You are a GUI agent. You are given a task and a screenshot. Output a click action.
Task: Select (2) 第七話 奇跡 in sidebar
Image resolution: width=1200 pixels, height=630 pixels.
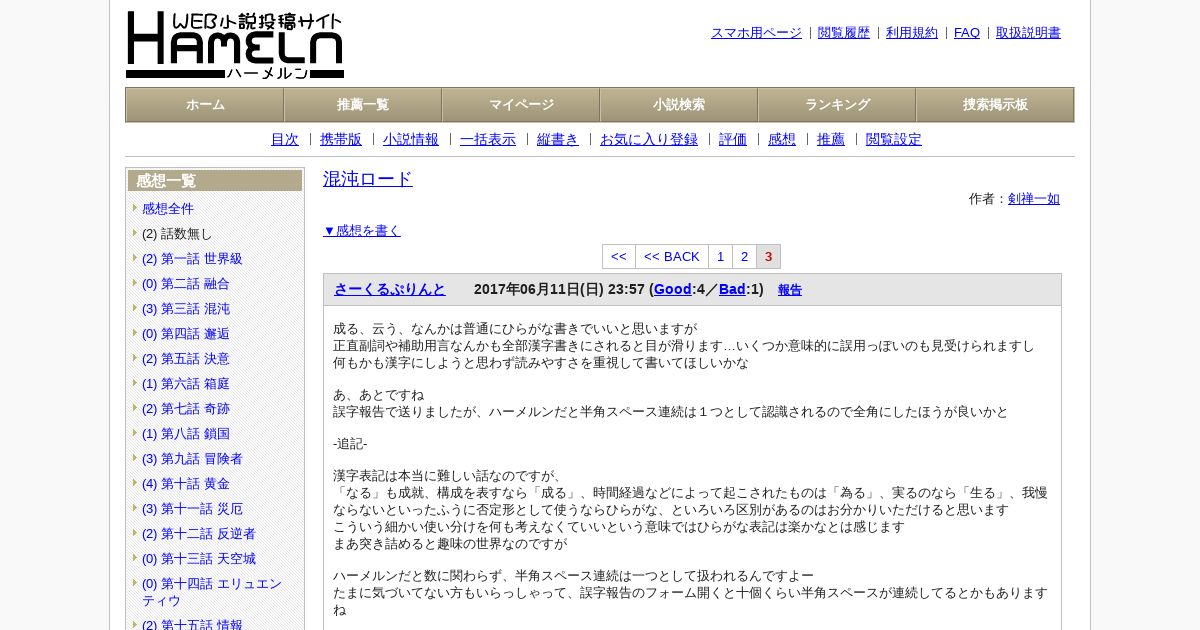pyautogui.click(x=186, y=409)
